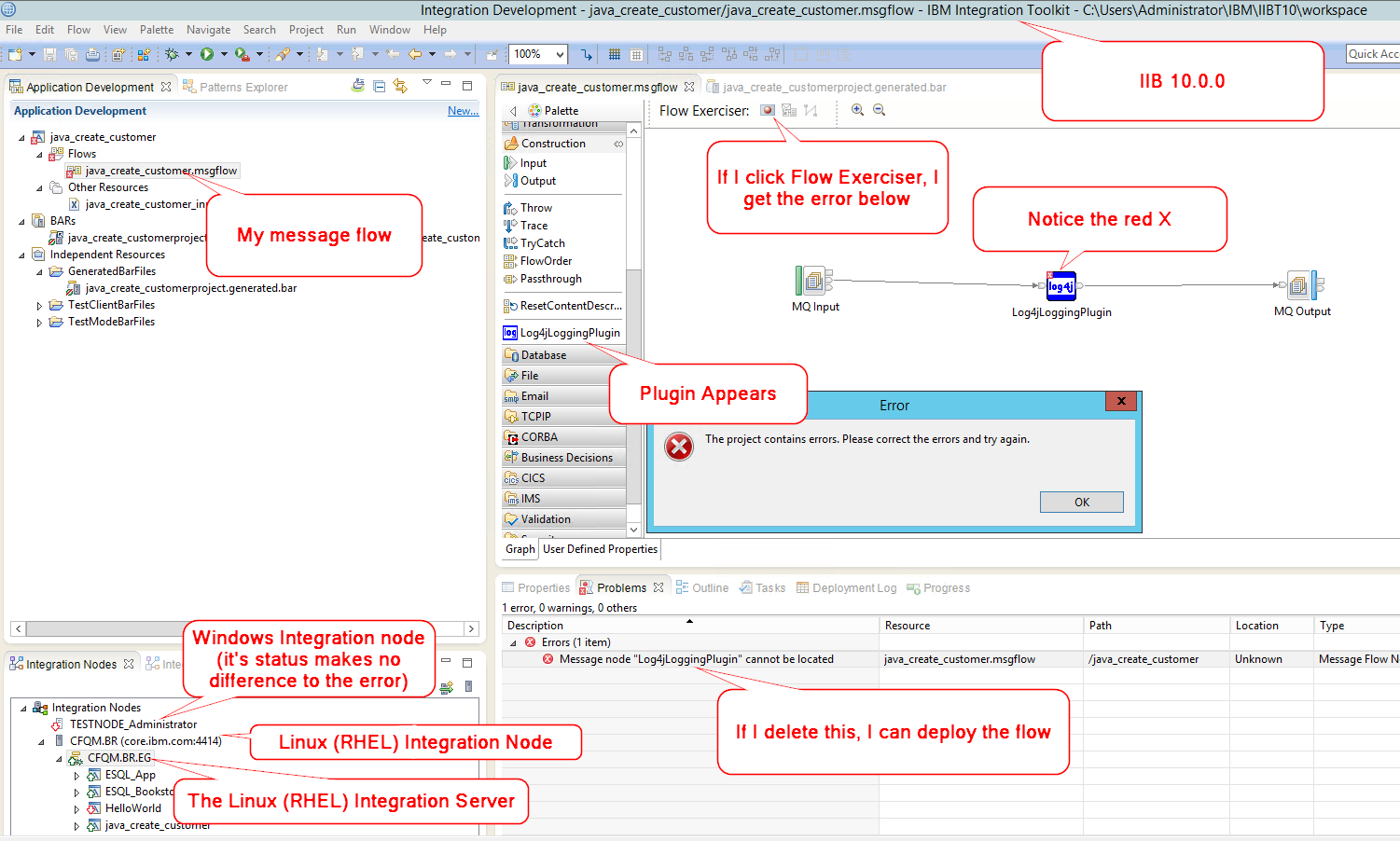Collapse the Flows folder
The width and height of the screenshot is (1400, 841).
pos(39,154)
